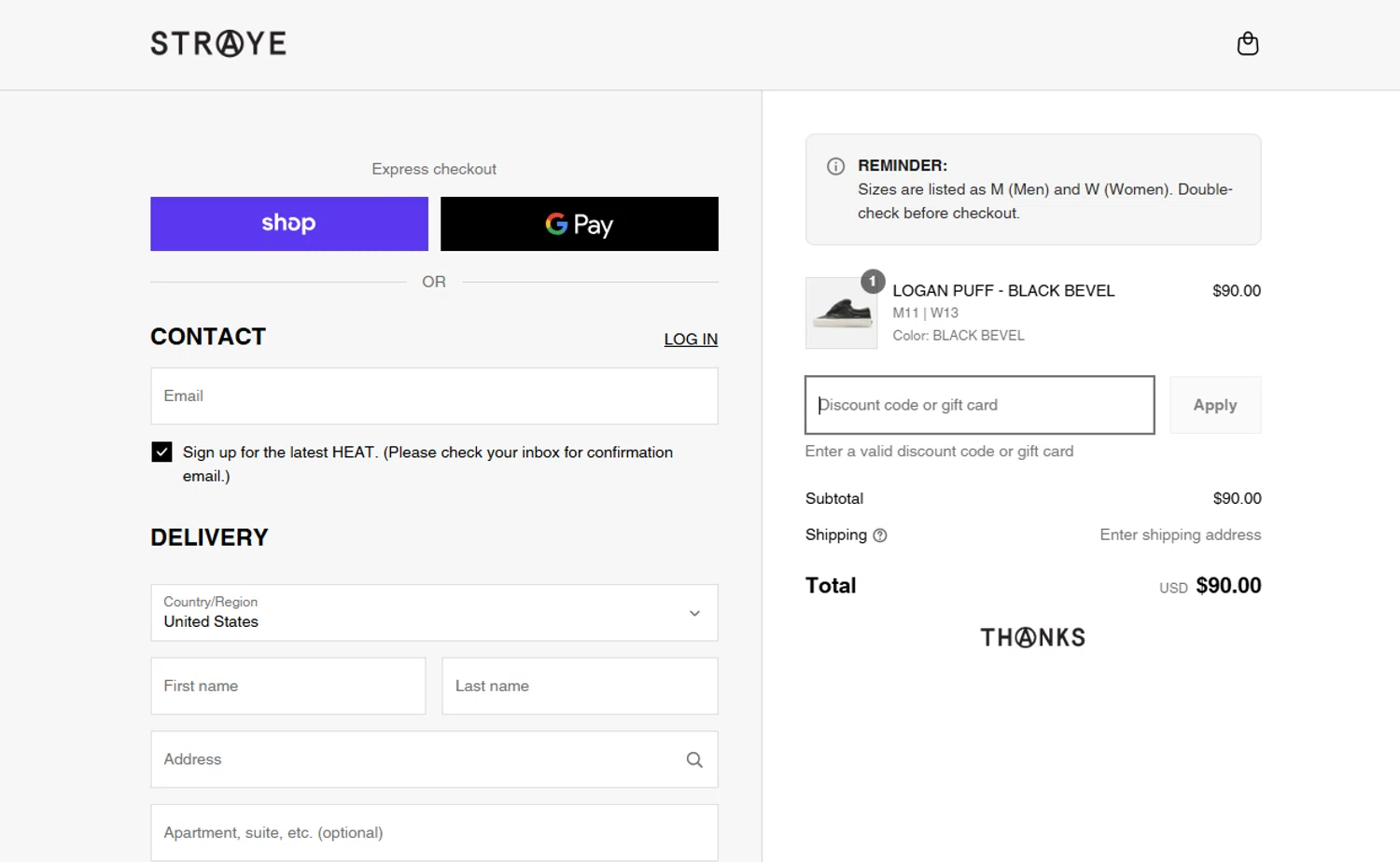The height and width of the screenshot is (862, 1400).
Task: Click the Logan Puff shoe thumbnail
Action: tap(841, 313)
